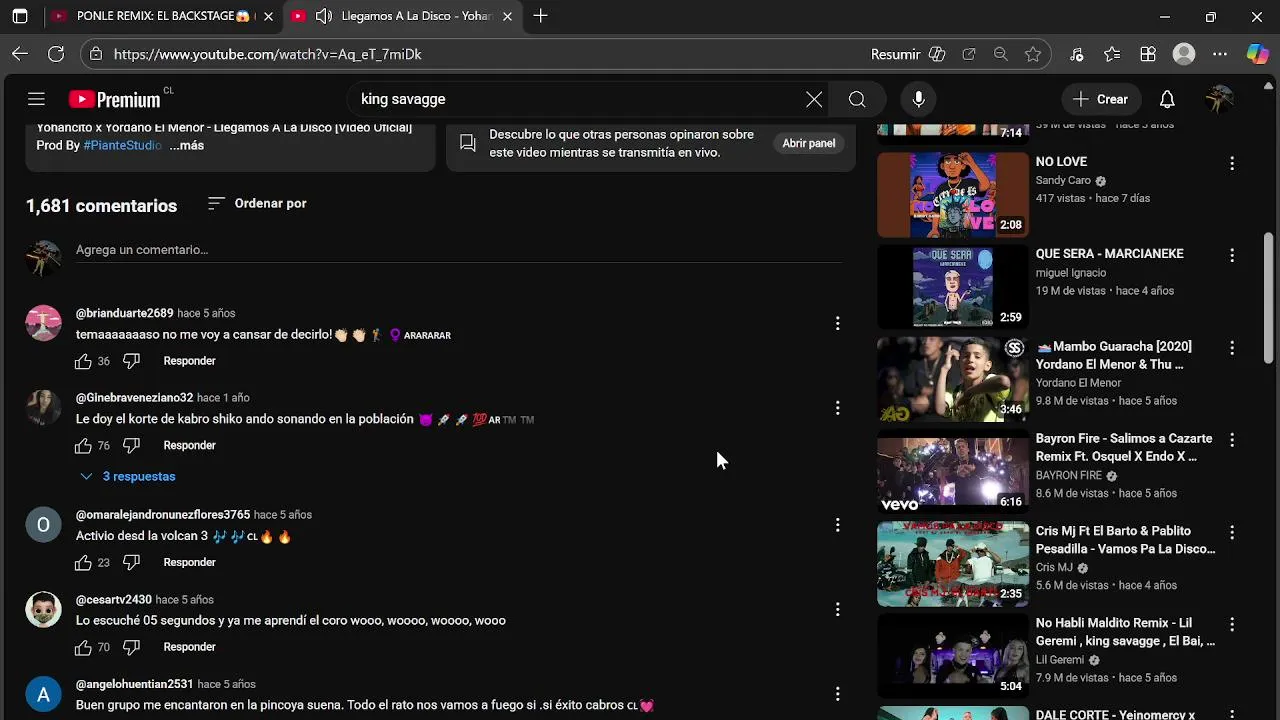Screen dimensions: 1280x720
Task: Open the tab actions menu icon
Action: point(20,16)
